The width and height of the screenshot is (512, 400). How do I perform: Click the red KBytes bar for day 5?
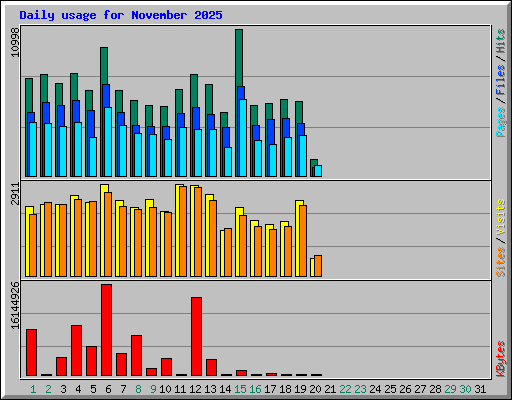click(91, 361)
